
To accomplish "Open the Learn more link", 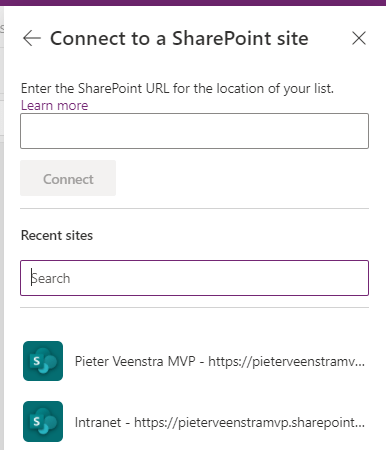I will tap(55, 106).
